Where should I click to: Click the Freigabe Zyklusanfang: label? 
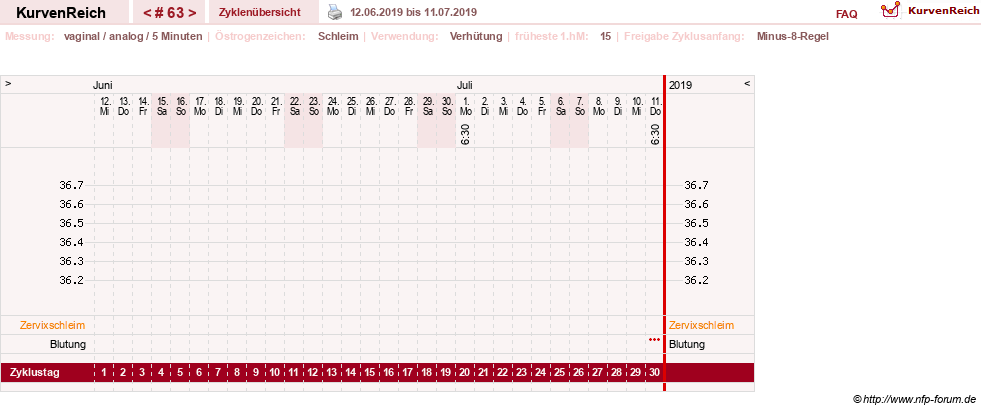pos(684,36)
